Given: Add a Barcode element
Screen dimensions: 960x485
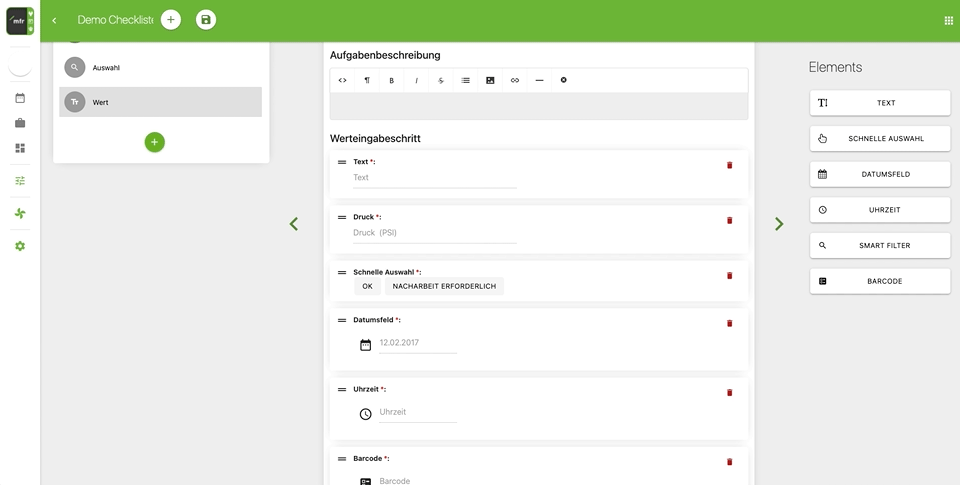Looking at the screenshot, I should [x=880, y=281].
